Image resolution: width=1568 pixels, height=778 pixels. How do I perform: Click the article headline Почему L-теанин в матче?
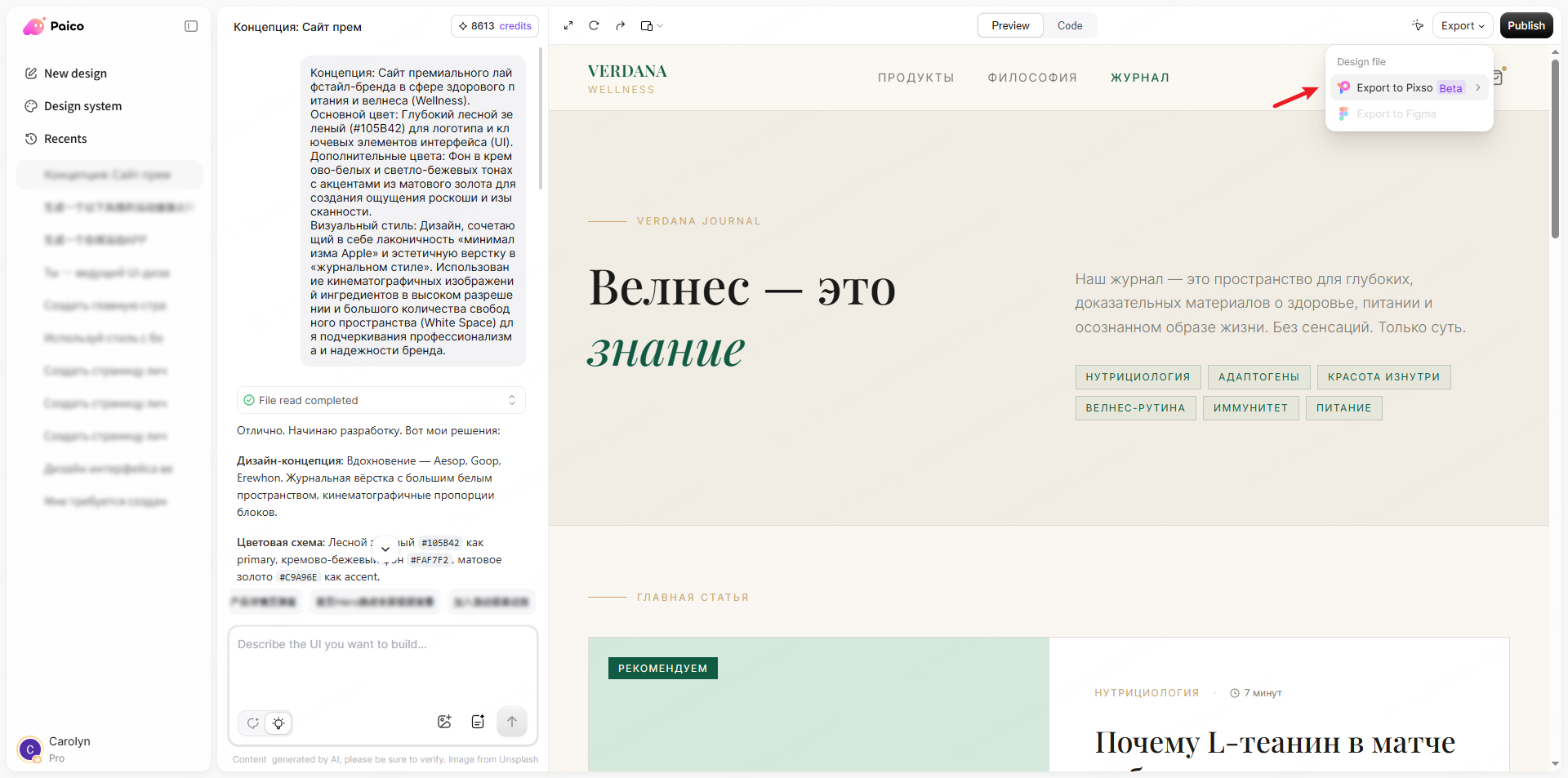coord(1275,743)
